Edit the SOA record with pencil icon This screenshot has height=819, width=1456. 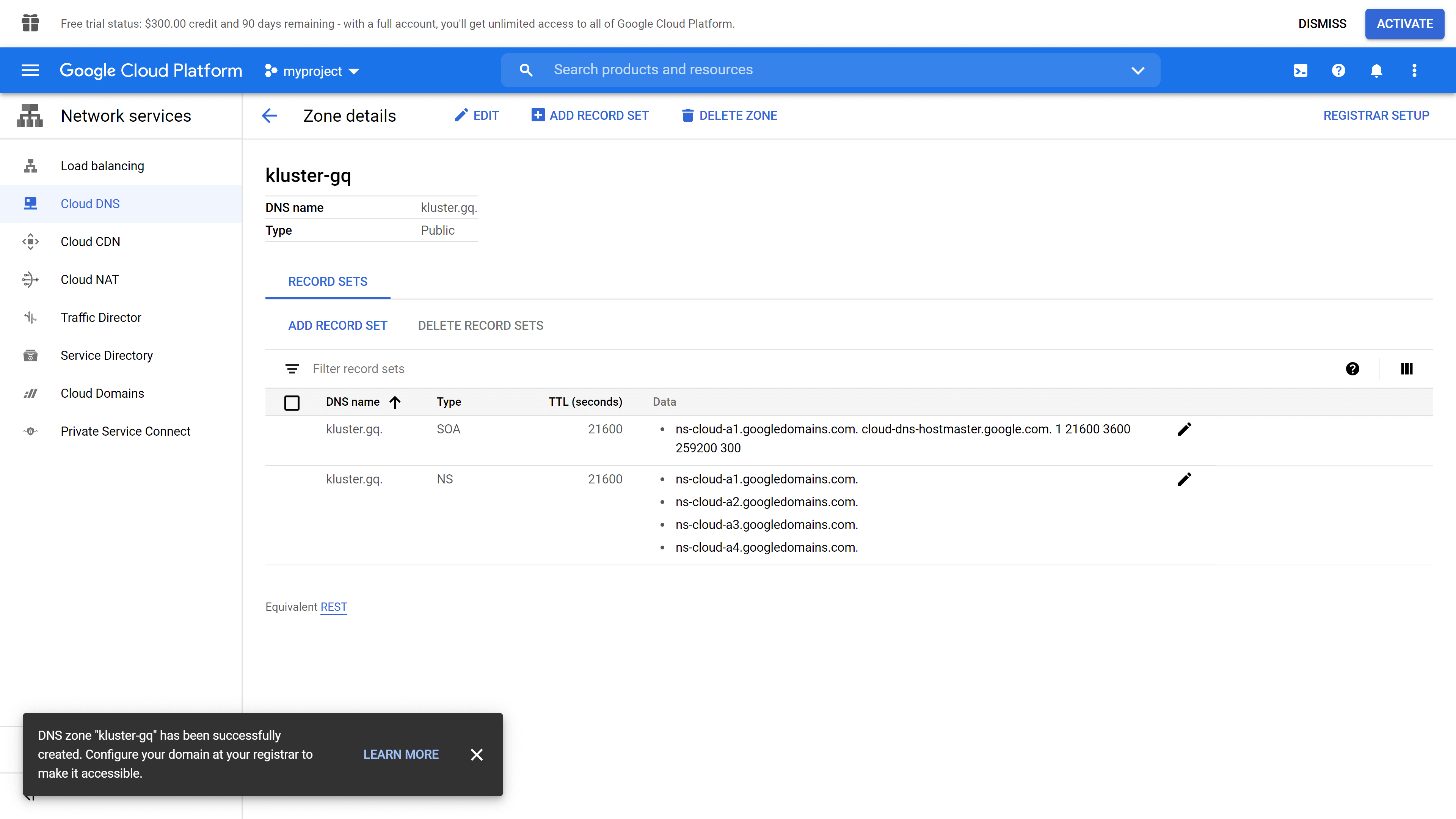point(1185,430)
